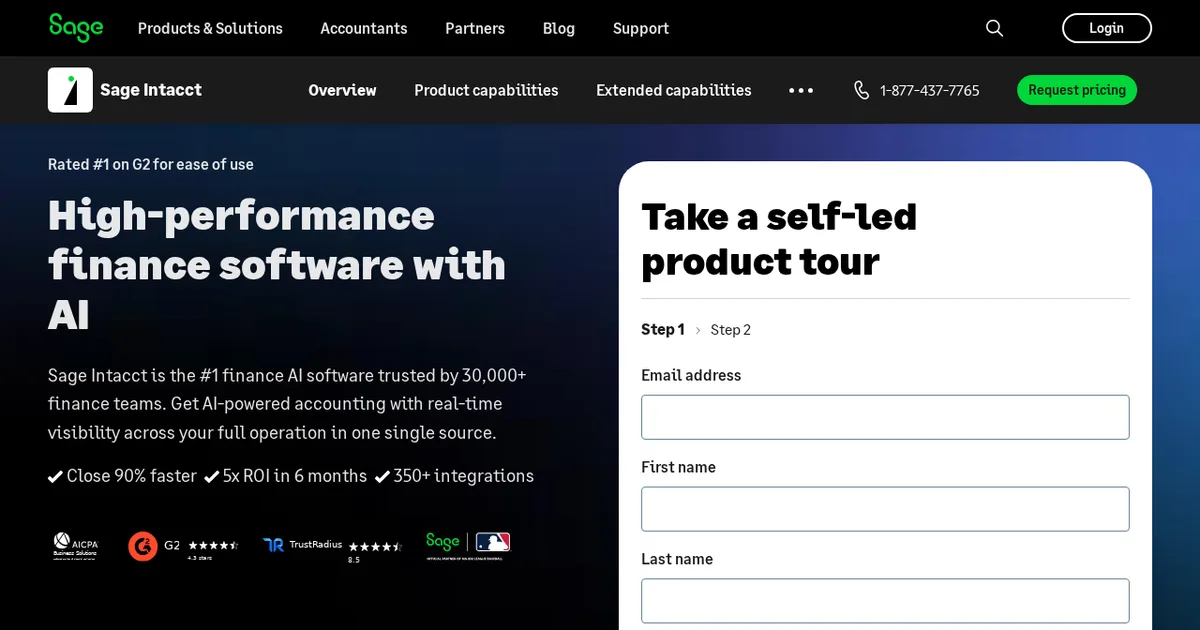Switch to Product capabilities tab
Screen dimensions: 1200x630
pos(486,90)
